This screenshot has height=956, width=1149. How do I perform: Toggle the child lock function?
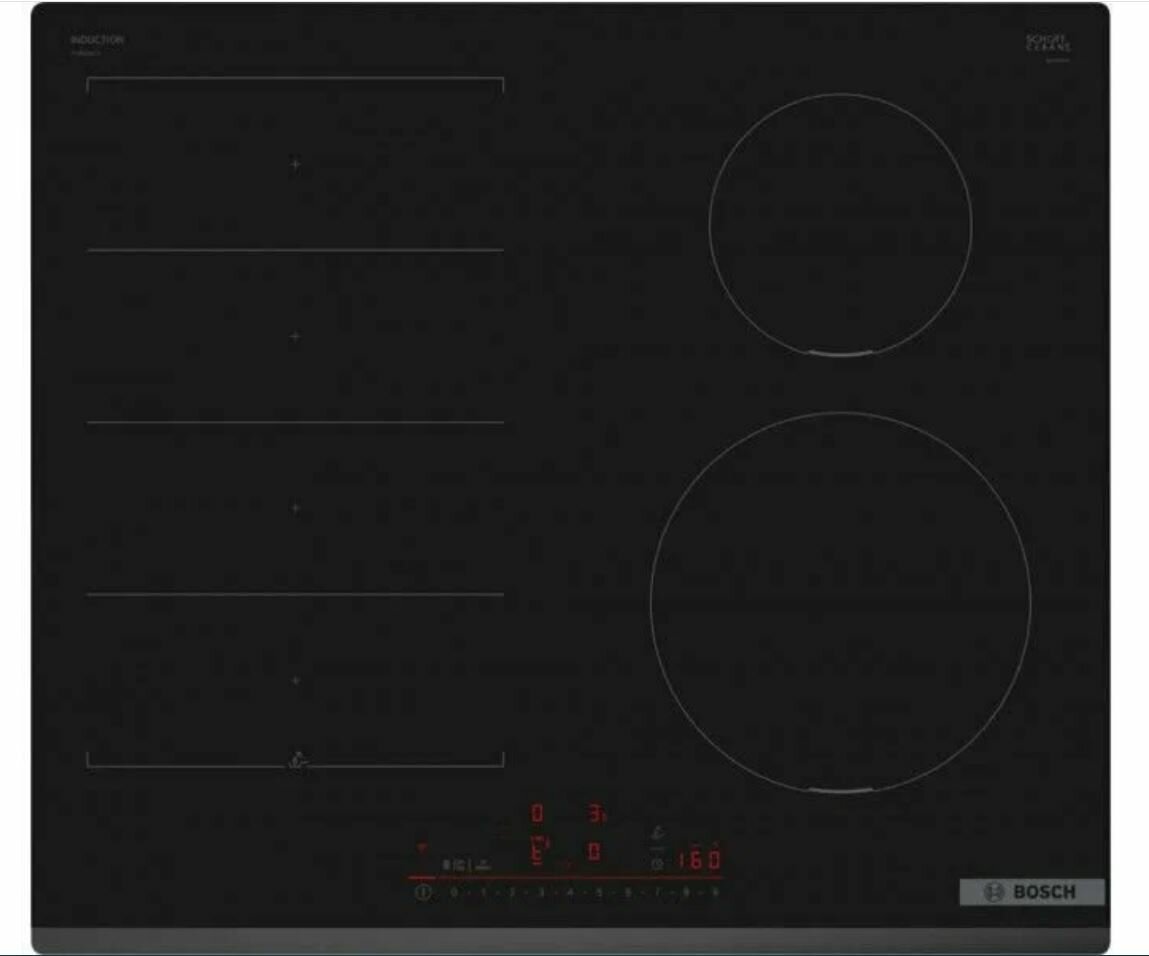(460, 864)
